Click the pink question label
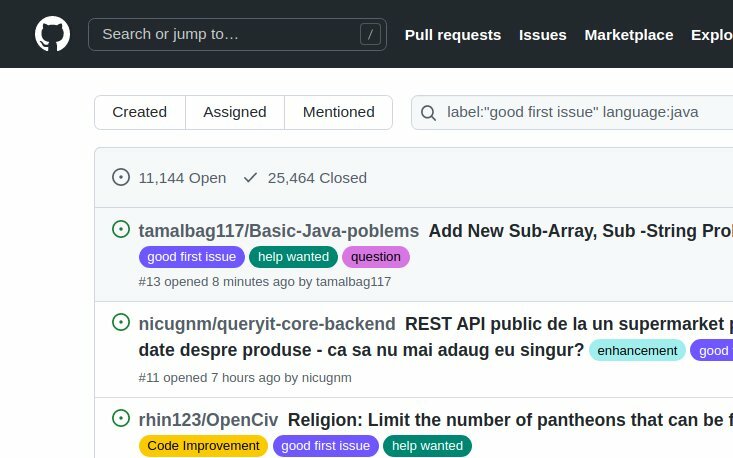733x458 pixels. pos(376,257)
